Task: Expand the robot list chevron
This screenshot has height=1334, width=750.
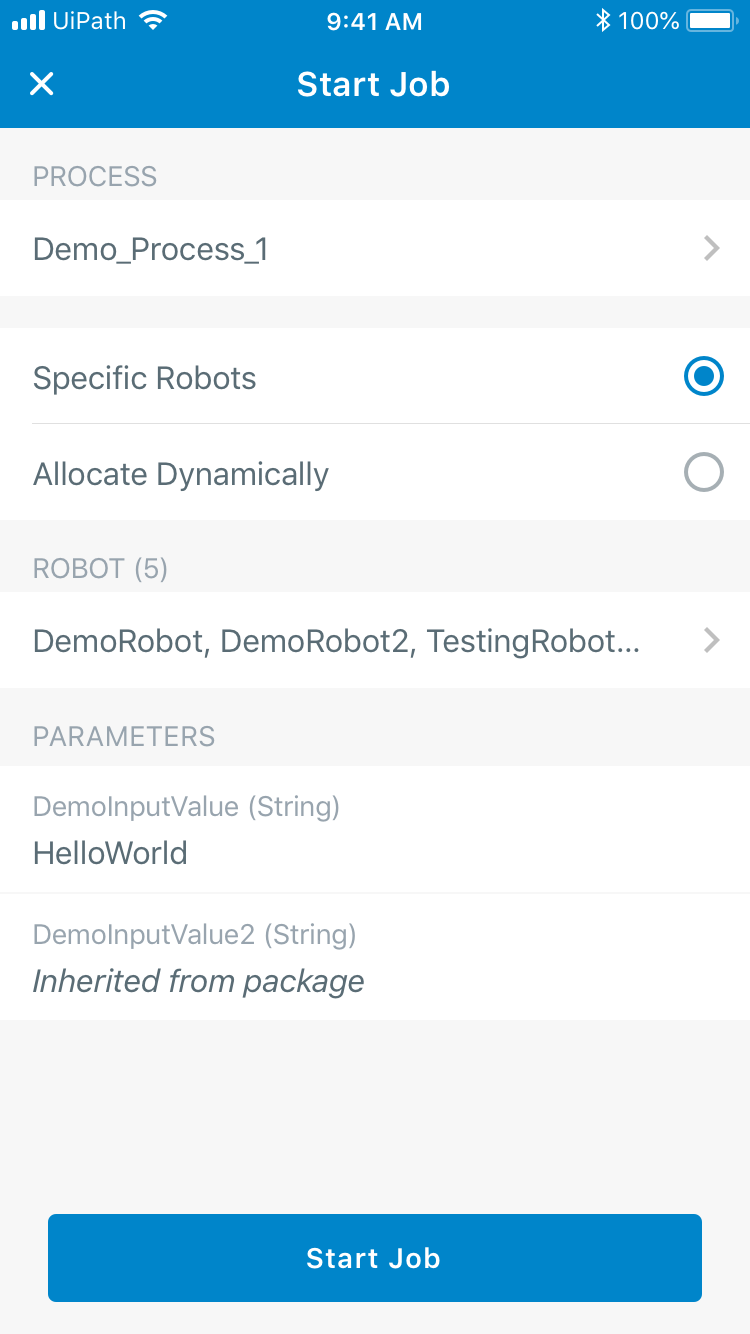Action: [x=711, y=640]
